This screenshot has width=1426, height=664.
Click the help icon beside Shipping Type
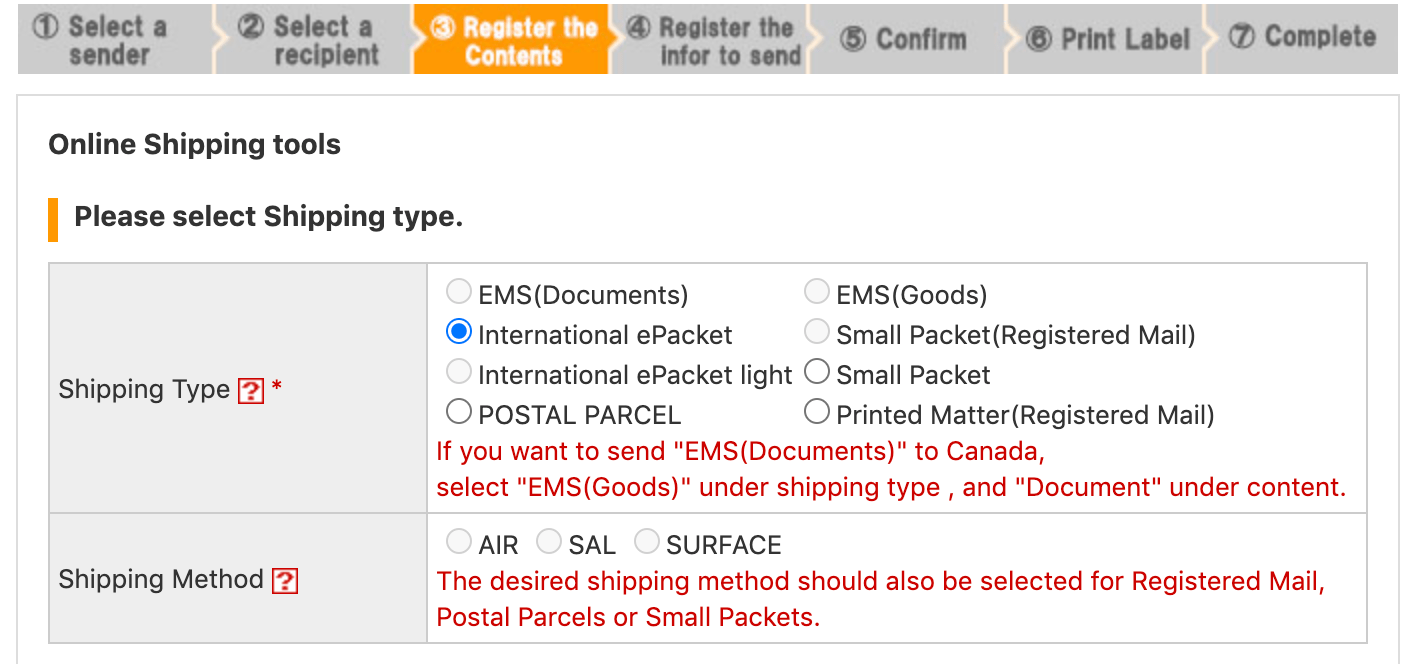pyautogui.click(x=251, y=390)
